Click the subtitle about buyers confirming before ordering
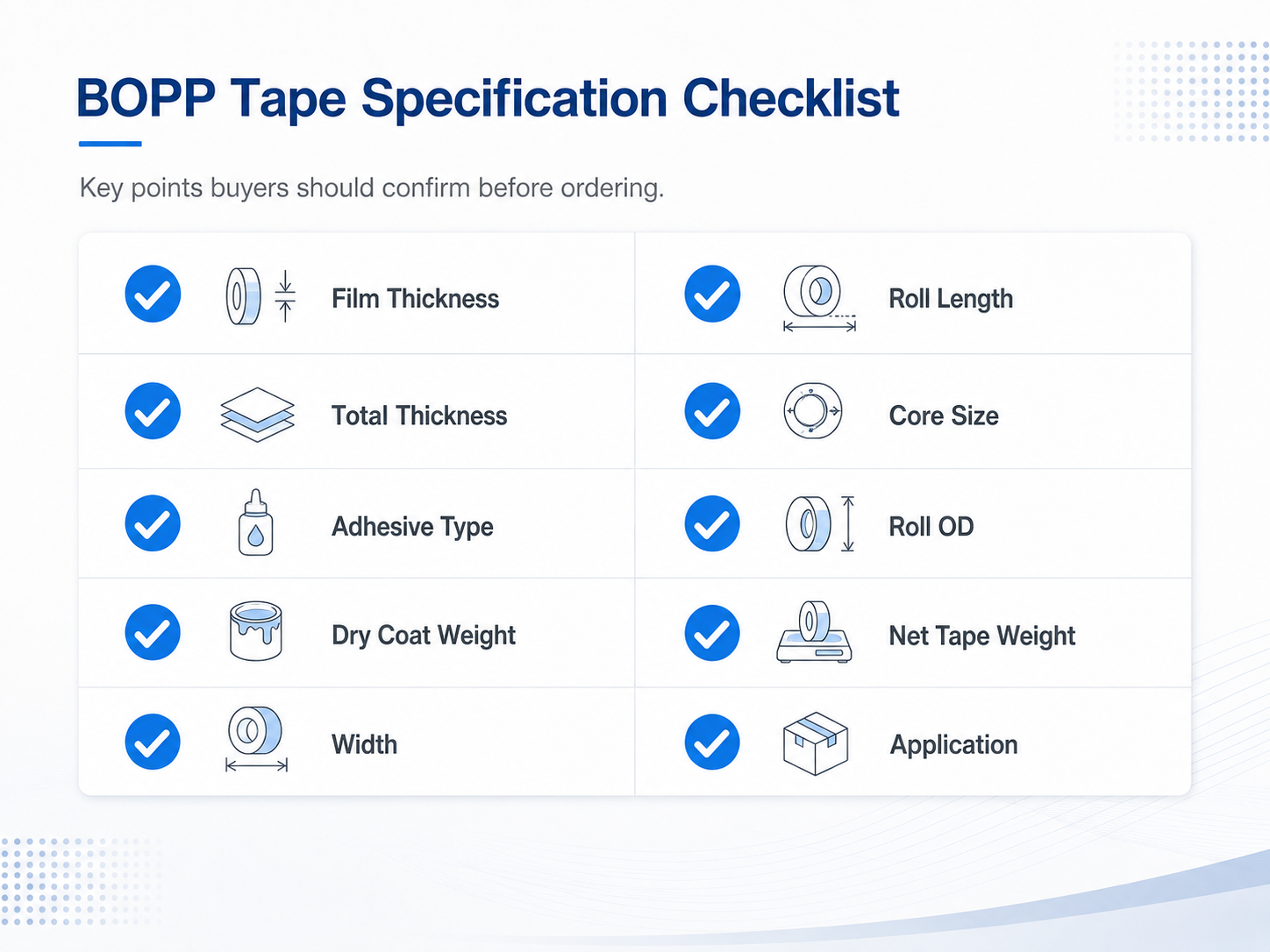 coord(372,188)
